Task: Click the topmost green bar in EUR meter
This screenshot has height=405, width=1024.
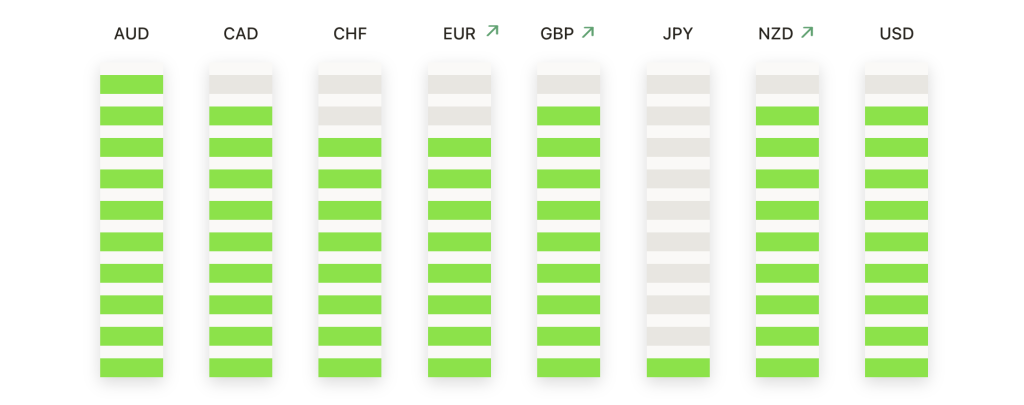Action: point(459,148)
